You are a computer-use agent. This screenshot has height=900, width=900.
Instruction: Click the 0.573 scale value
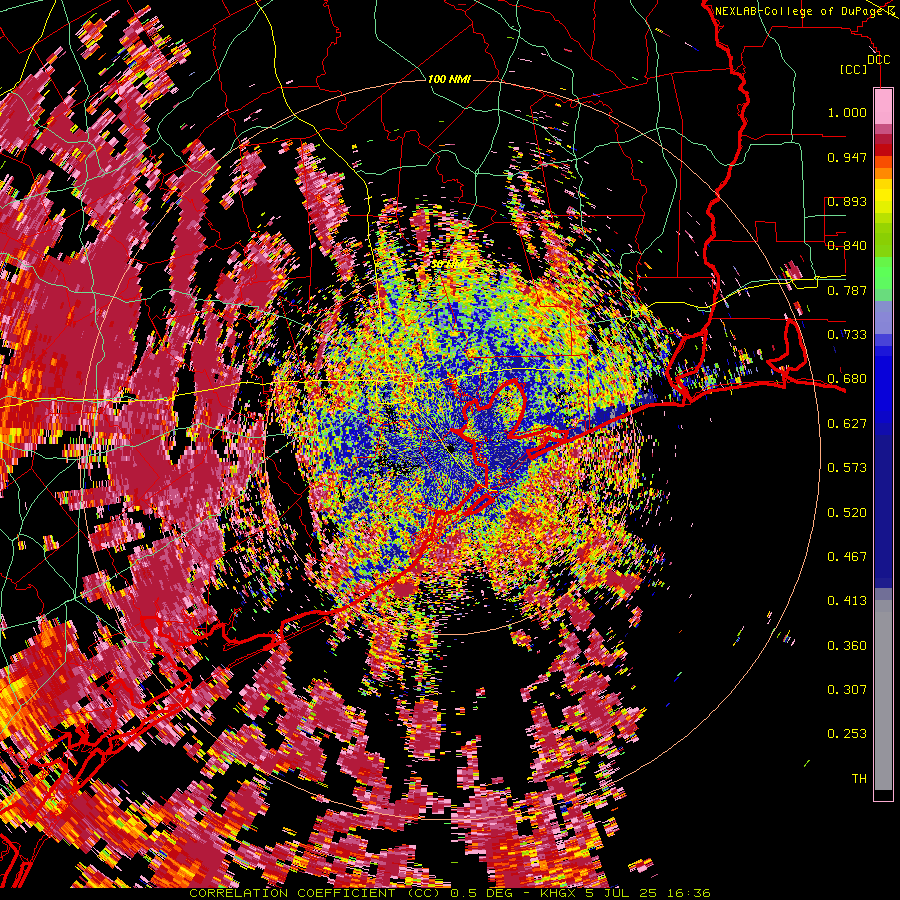pos(847,468)
